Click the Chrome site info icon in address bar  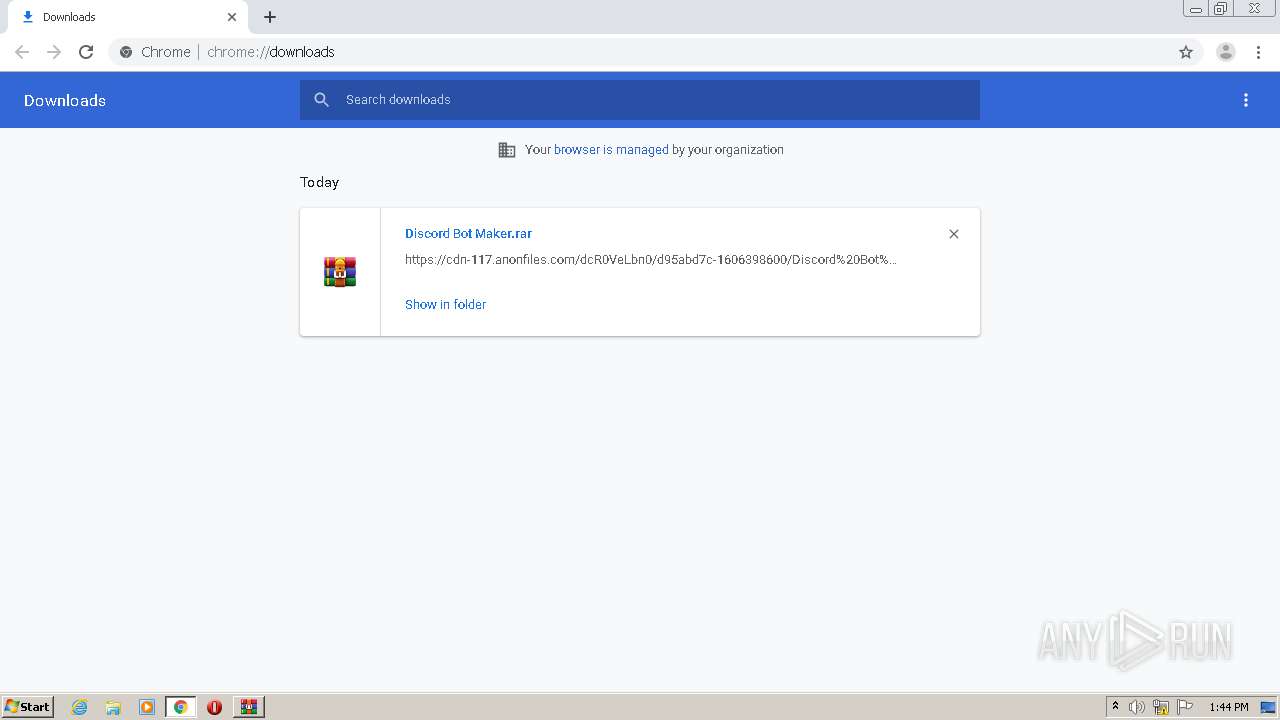click(x=126, y=52)
